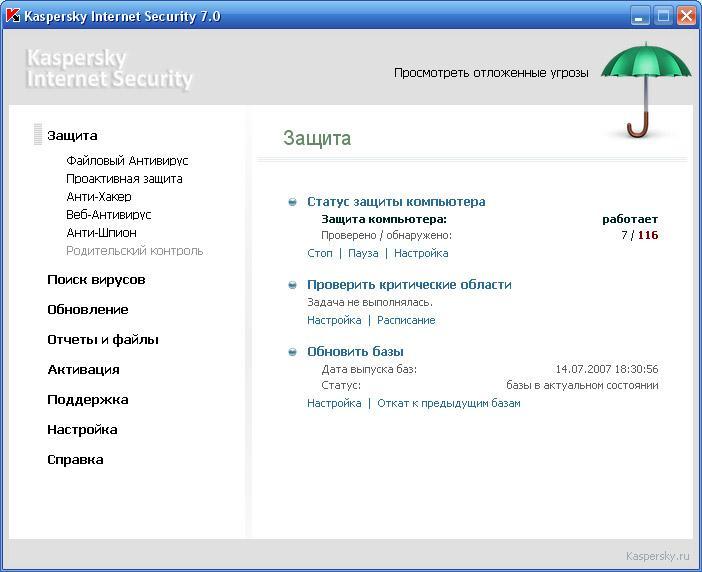Image resolution: width=702 pixels, height=572 pixels.
Task: Click работает protection state text
Action: coord(630,219)
